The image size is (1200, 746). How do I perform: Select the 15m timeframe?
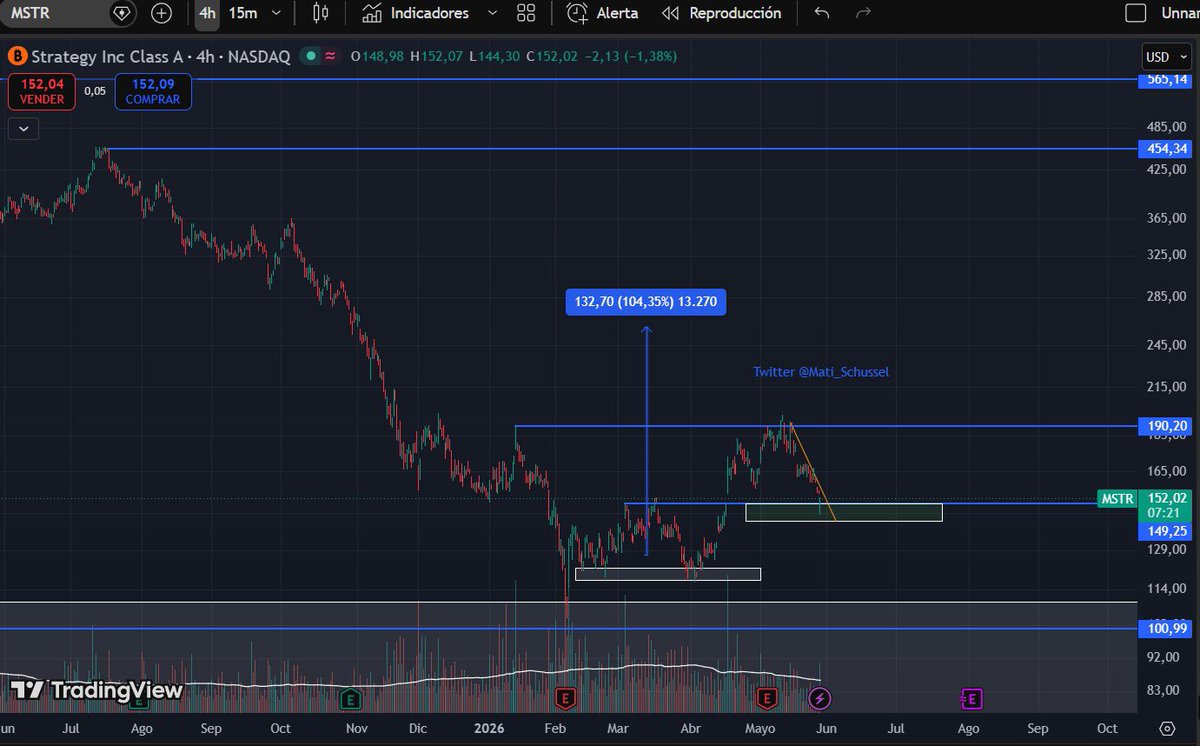(242, 14)
